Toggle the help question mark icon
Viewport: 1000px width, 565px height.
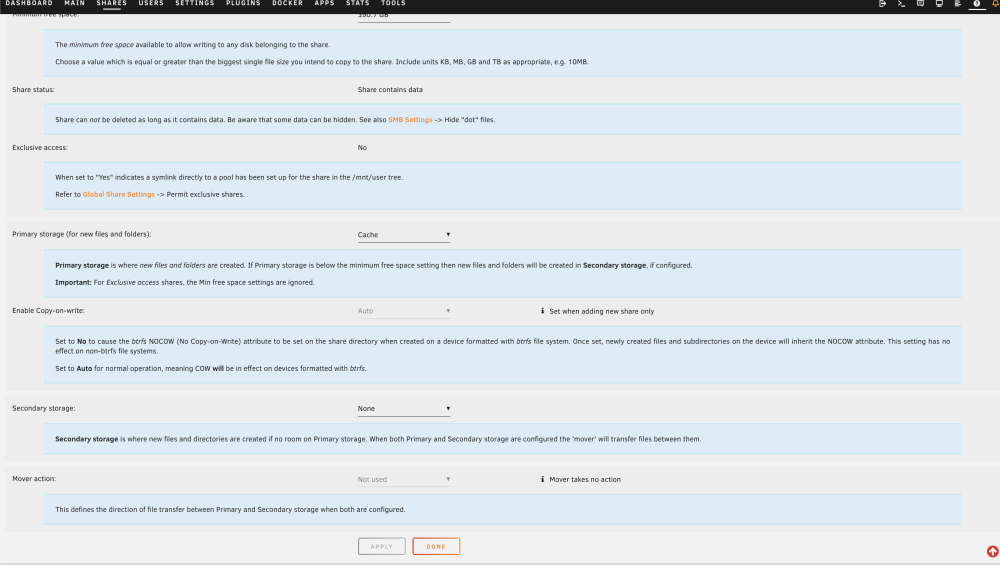976,4
